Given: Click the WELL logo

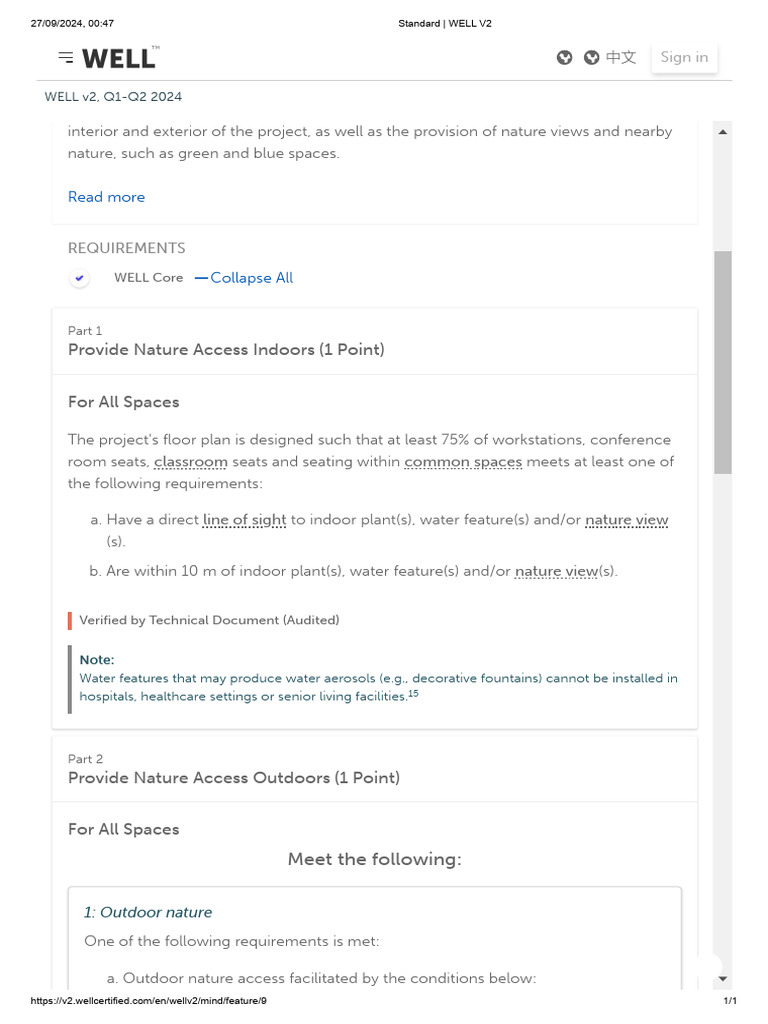Looking at the screenshot, I should 119,58.
